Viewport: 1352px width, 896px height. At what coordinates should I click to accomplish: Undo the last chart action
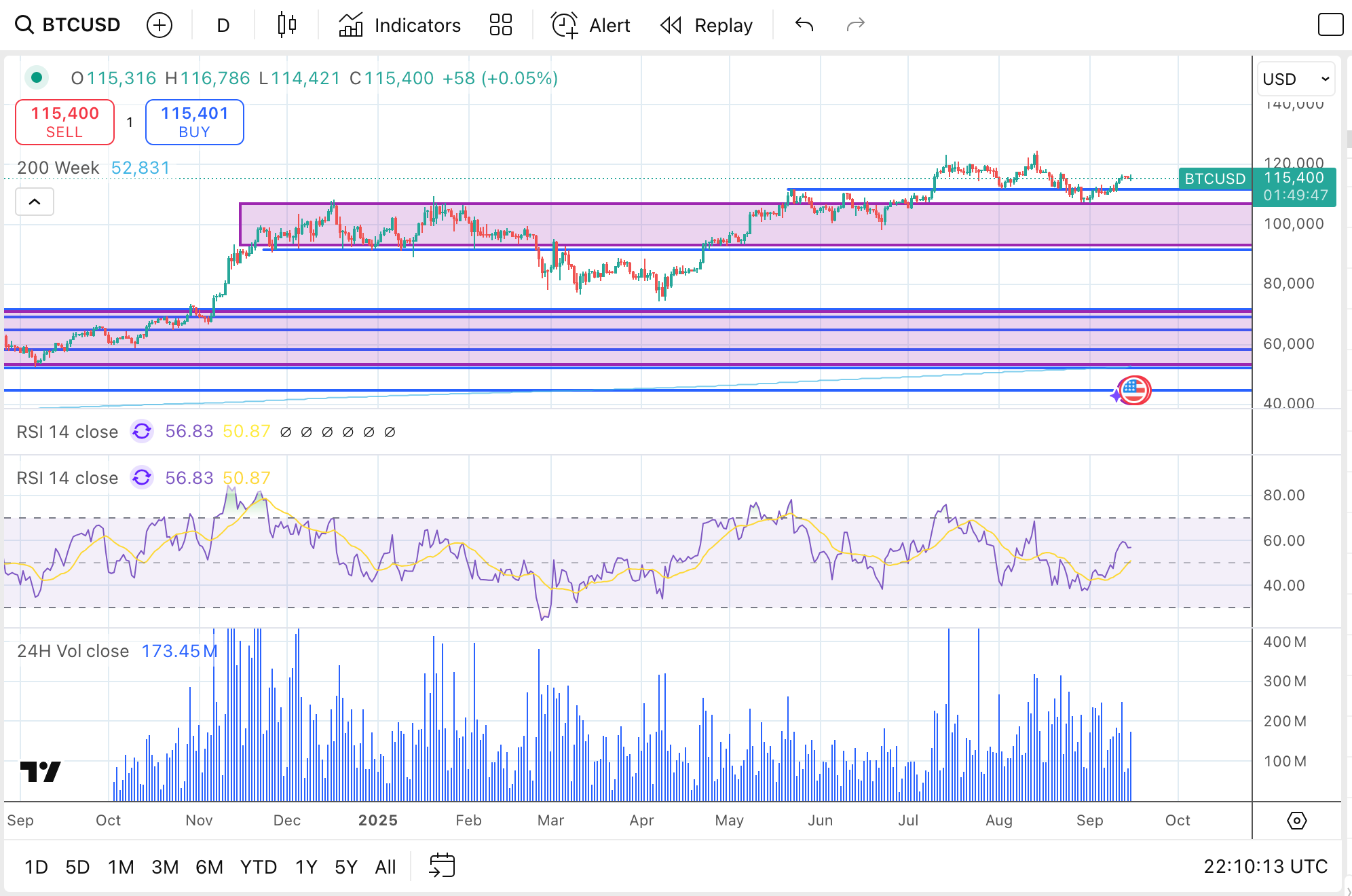click(804, 25)
